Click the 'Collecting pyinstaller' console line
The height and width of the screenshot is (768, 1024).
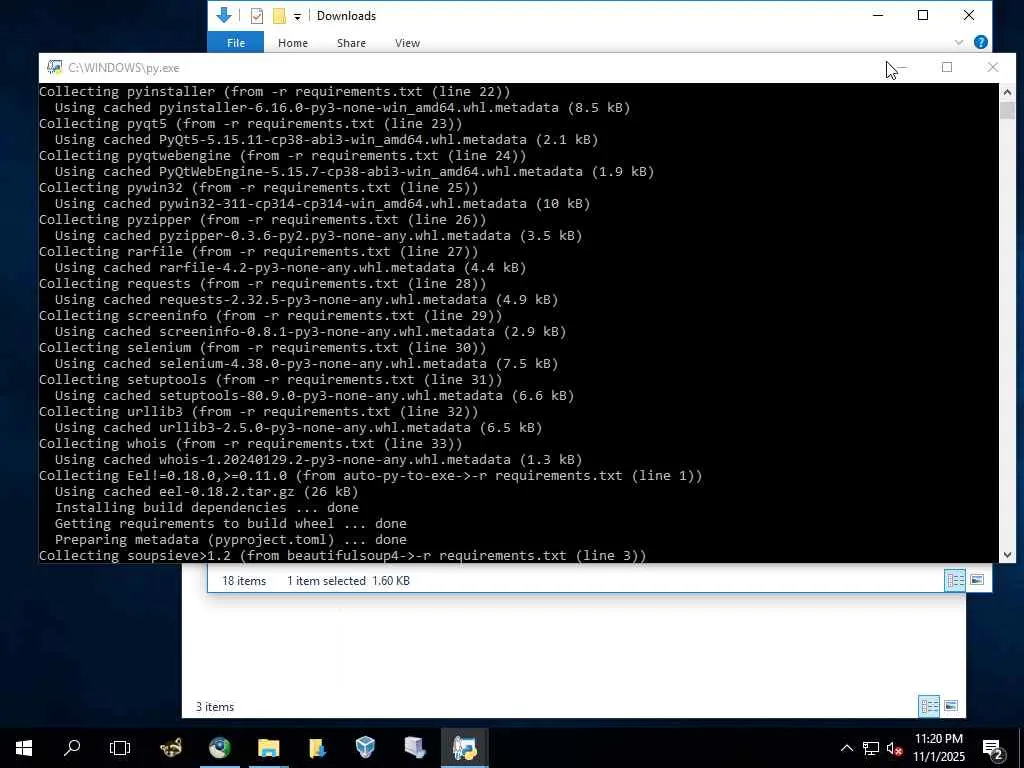pyautogui.click(x=274, y=91)
